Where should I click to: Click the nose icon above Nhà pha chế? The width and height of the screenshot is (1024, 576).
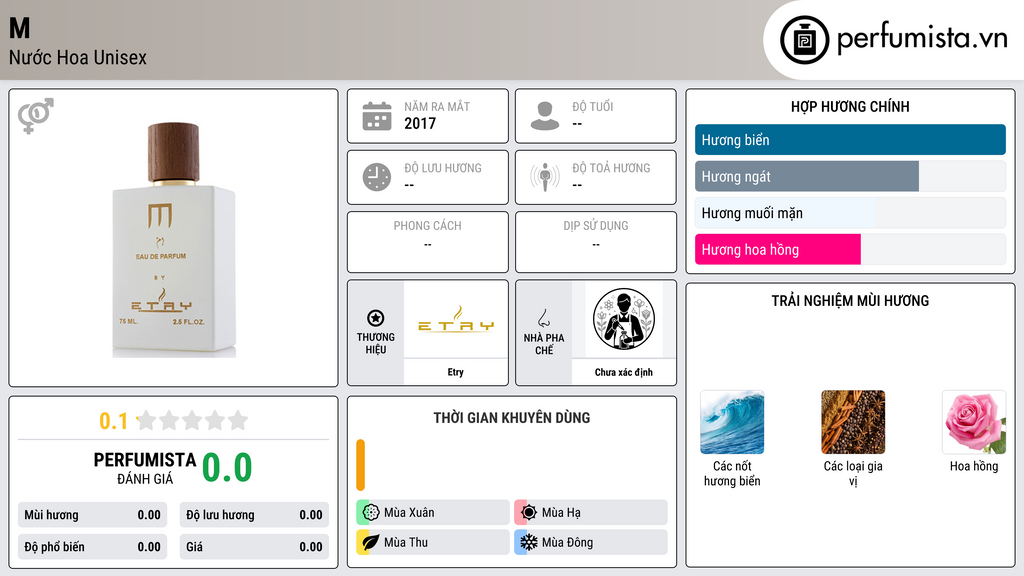coord(543,318)
